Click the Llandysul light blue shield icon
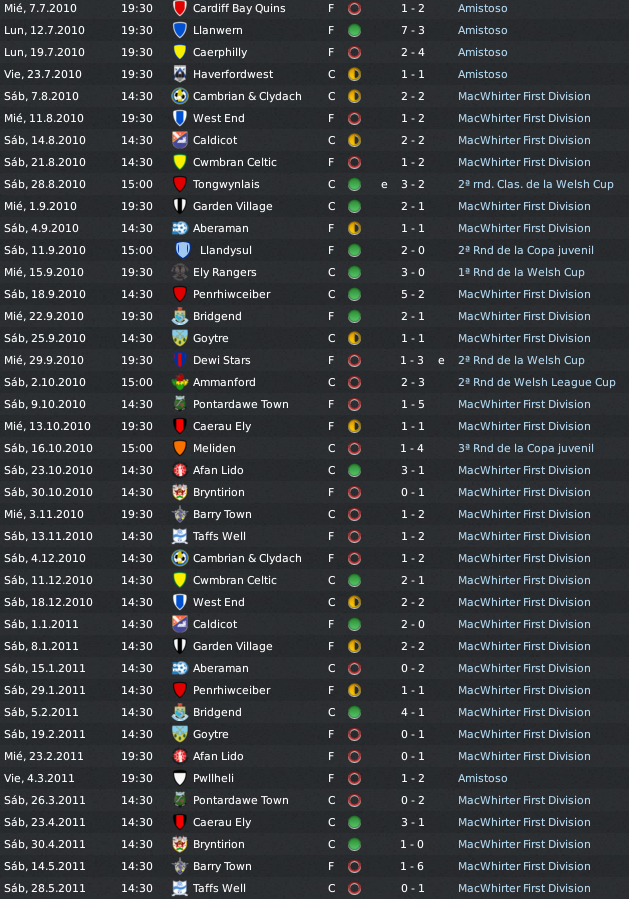Viewport: 629px width, 899px height. (x=182, y=250)
